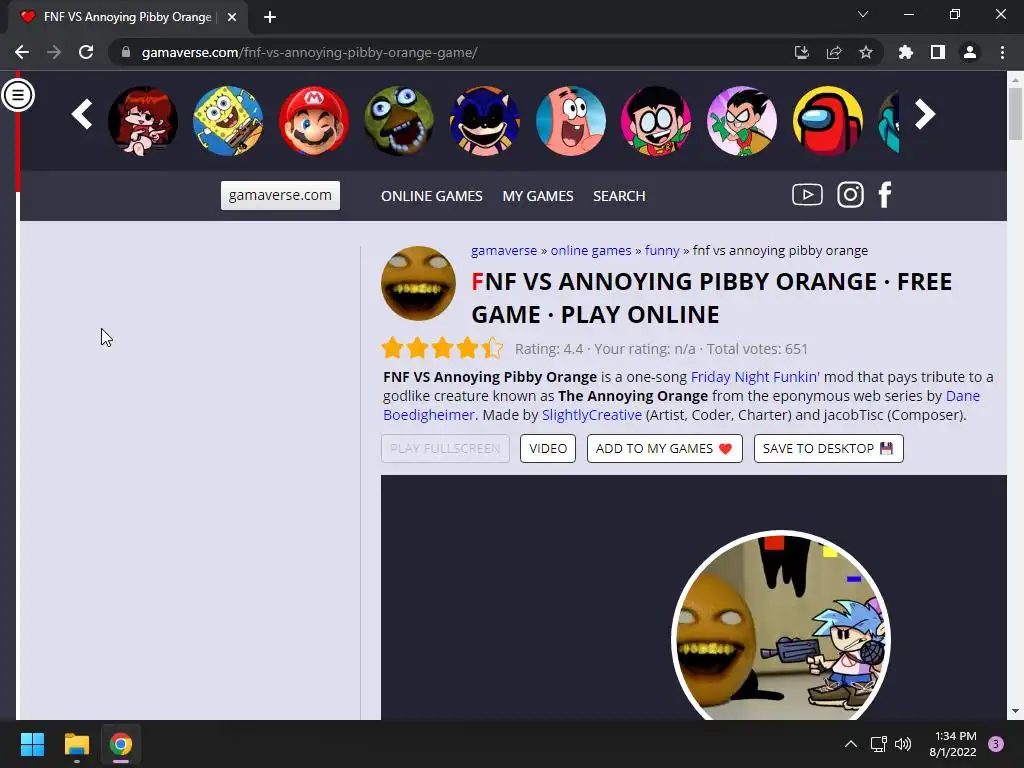Select the FNF VS Annoying Pibby Orange tab
The image size is (1024, 768).
(128, 17)
